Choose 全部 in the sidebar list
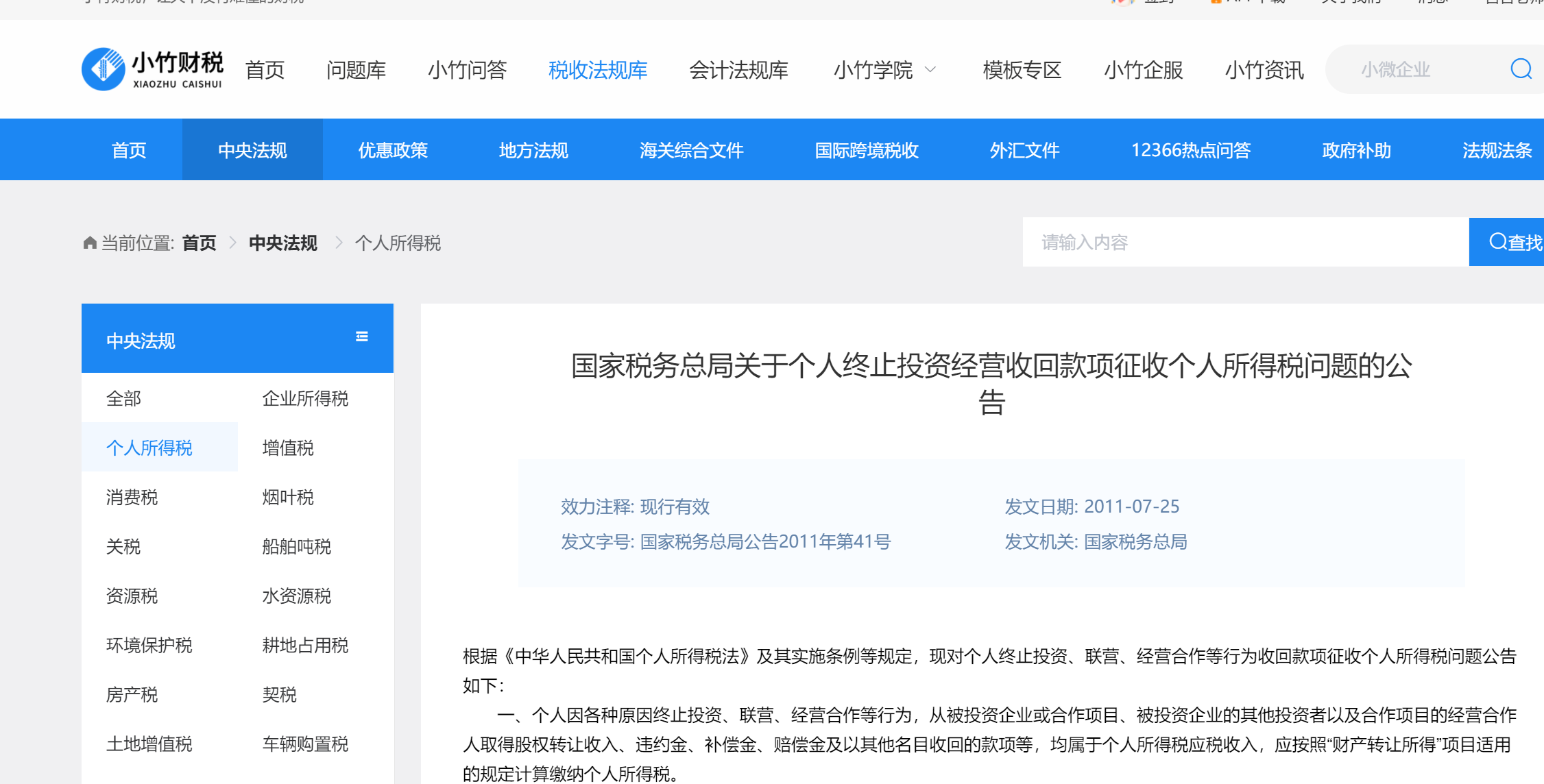This screenshot has width=1544, height=784. 123,398
